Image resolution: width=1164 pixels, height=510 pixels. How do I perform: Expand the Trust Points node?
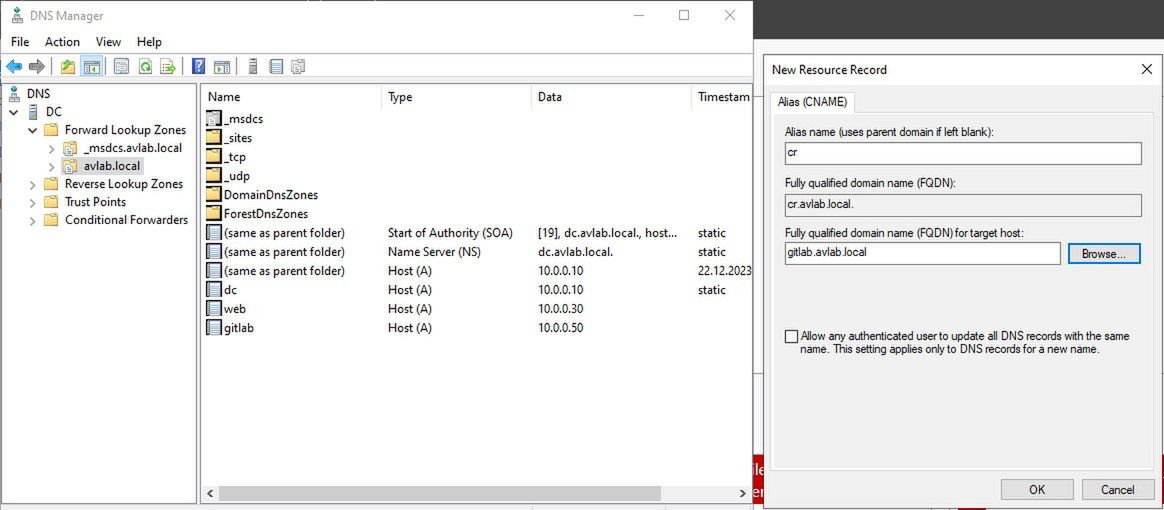tap(33, 202)
